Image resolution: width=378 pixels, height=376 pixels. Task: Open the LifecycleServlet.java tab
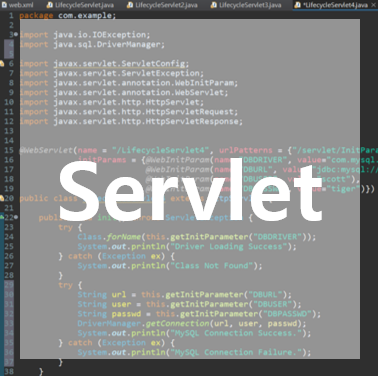click(80, 5)
